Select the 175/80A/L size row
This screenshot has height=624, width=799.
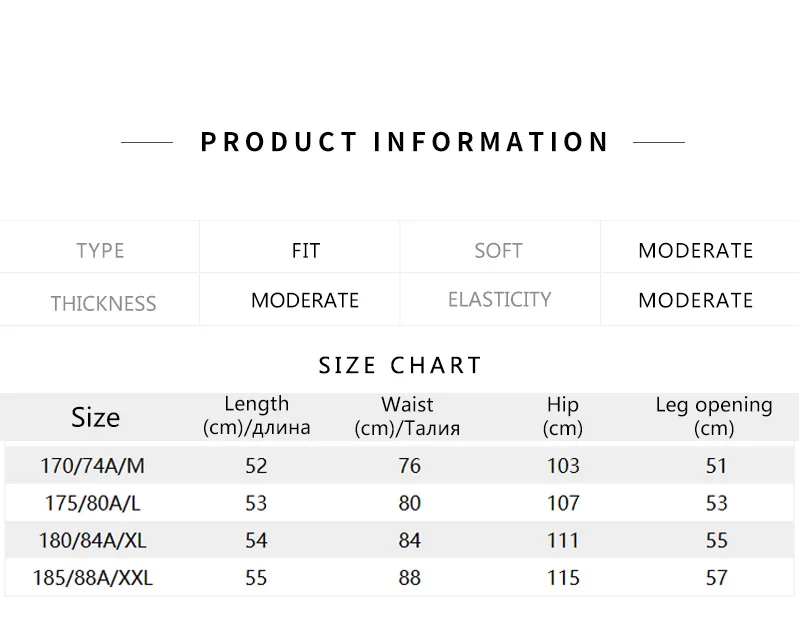(400, 503)
